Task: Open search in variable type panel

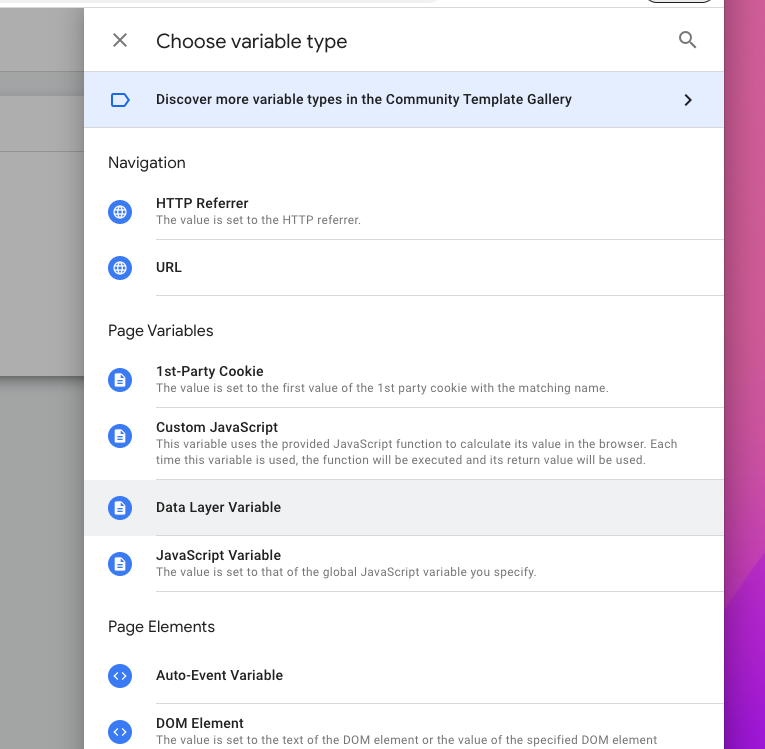Action: tap(687, 40)
